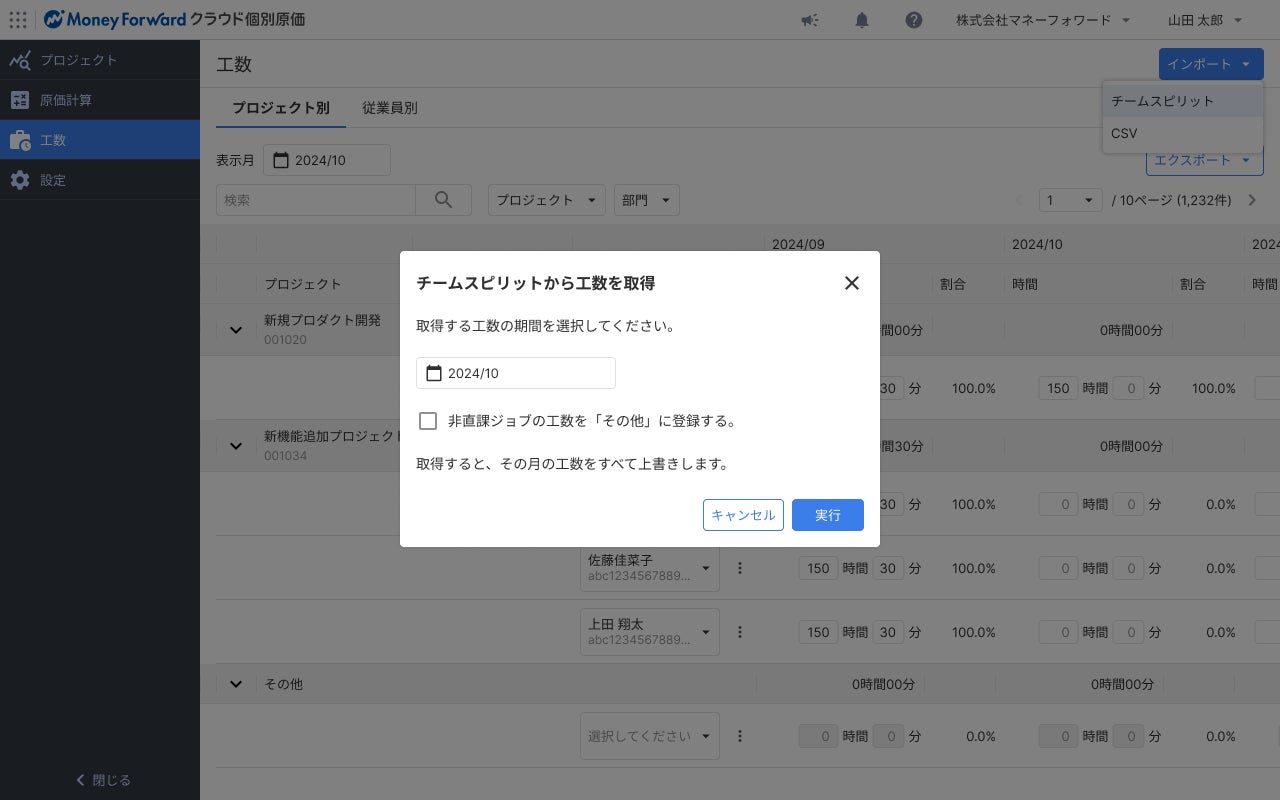Collapse the その他 group row

click(236, 684)
